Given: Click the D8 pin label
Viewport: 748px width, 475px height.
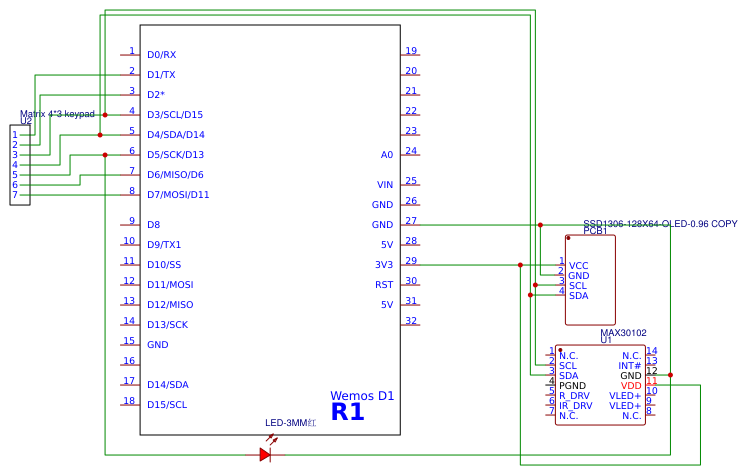Looking at the screenshot, I should 153,225.
